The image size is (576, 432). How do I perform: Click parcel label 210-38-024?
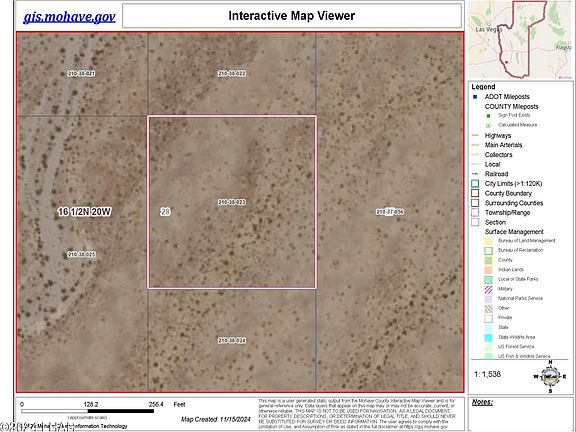pyautogui.click(x=232, y=341)
